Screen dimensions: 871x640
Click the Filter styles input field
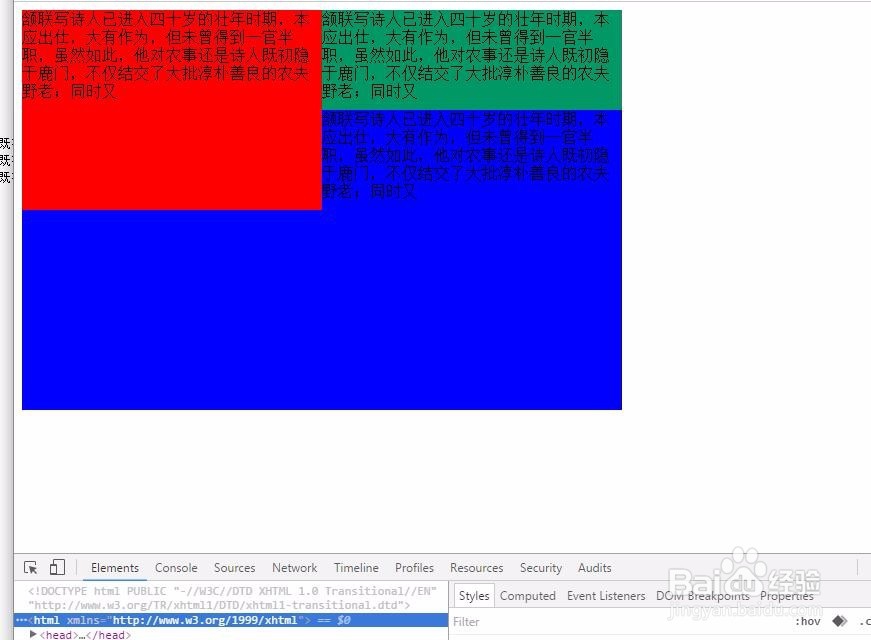click(617, 622)
